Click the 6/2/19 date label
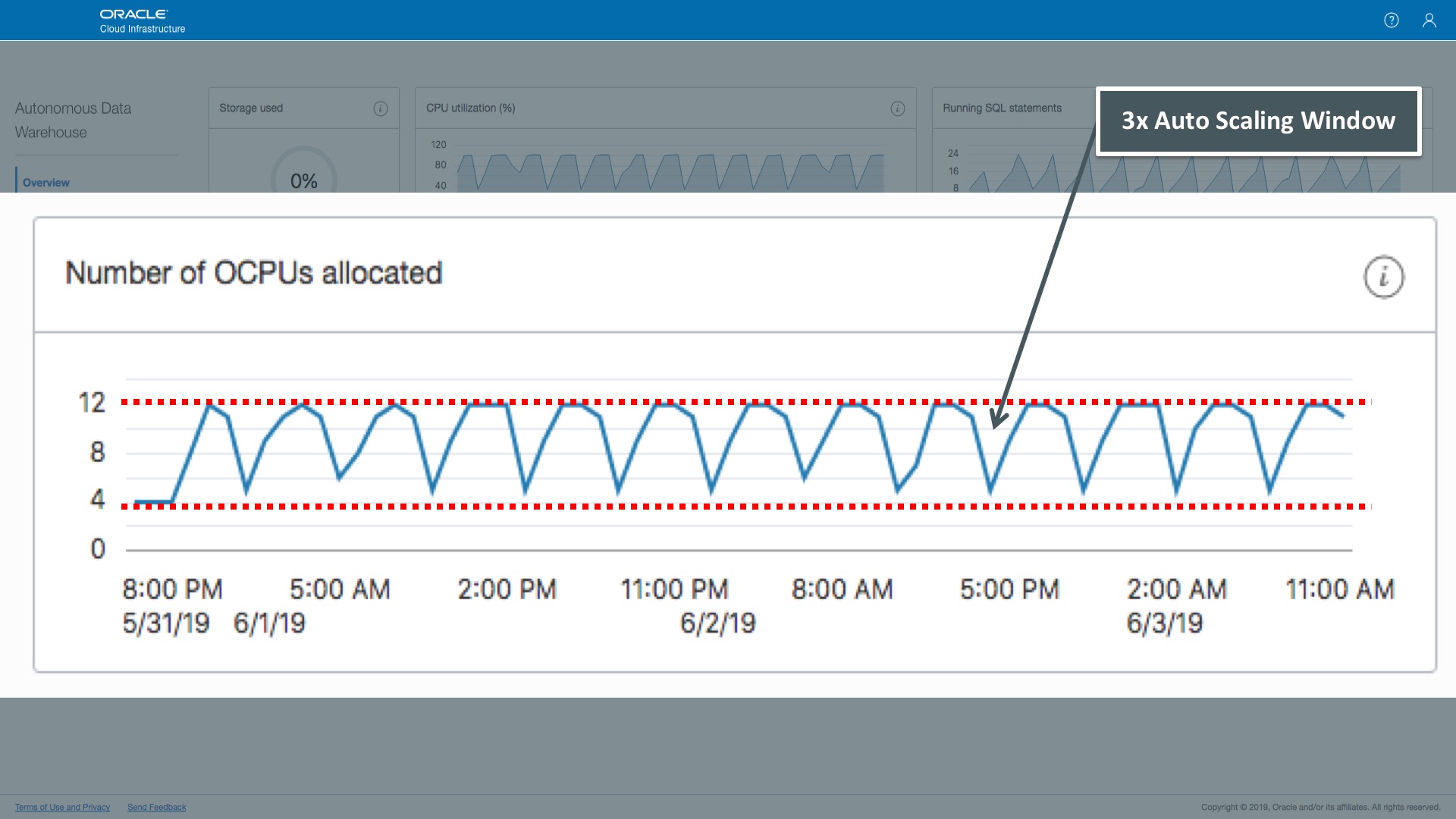The image size is (1456, 819). (717, 623)
